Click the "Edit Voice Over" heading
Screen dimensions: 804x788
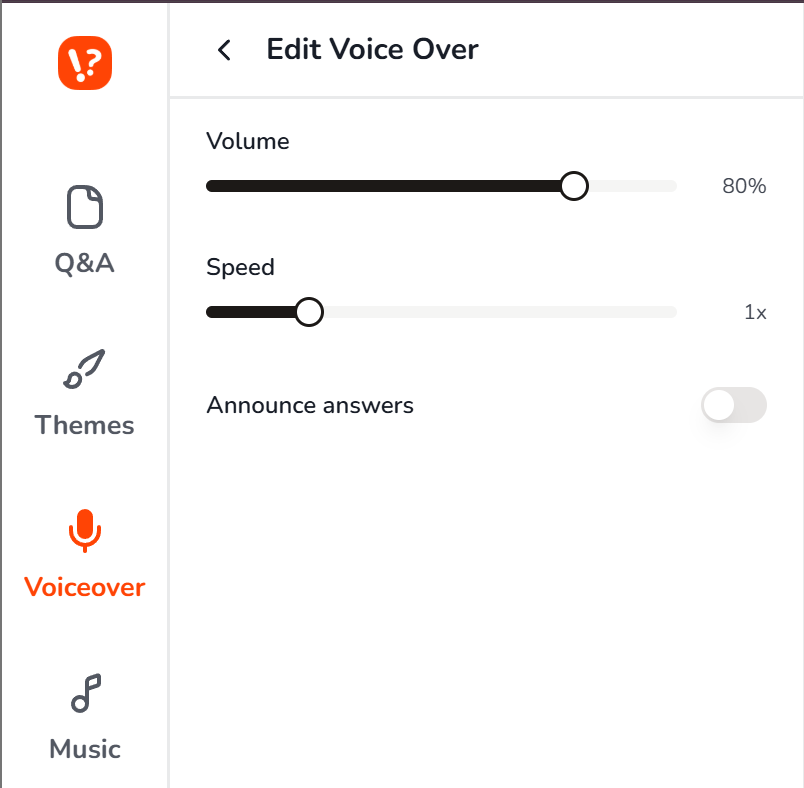[372, 49]
